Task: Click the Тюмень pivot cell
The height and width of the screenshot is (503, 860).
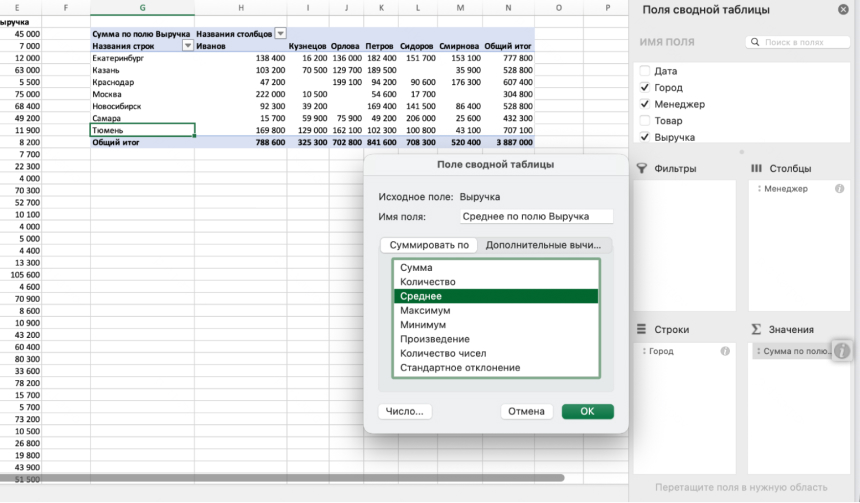Action: tap(142, 130)
